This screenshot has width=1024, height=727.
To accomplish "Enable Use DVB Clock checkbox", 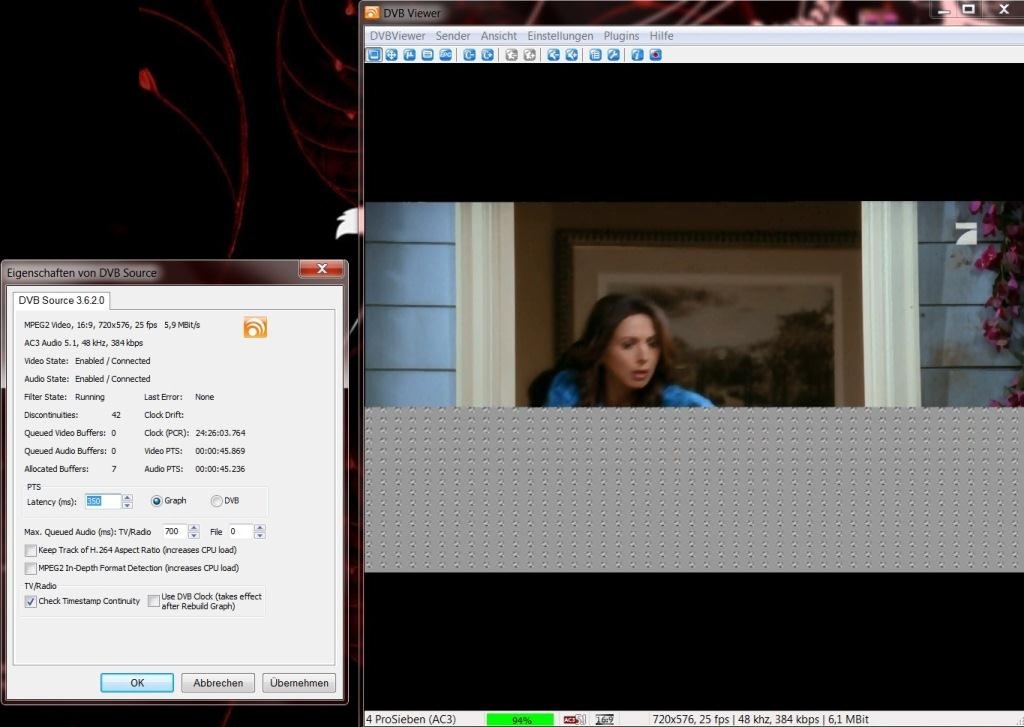I will 153,601.
